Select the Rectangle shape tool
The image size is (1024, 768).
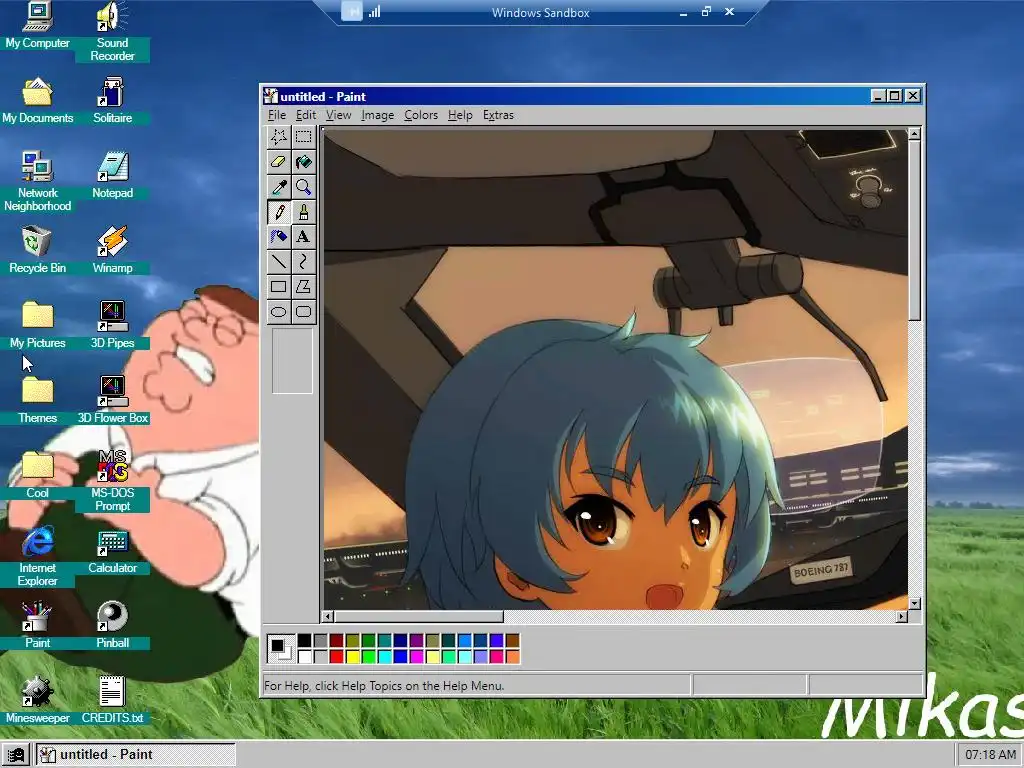coord(279,286)
